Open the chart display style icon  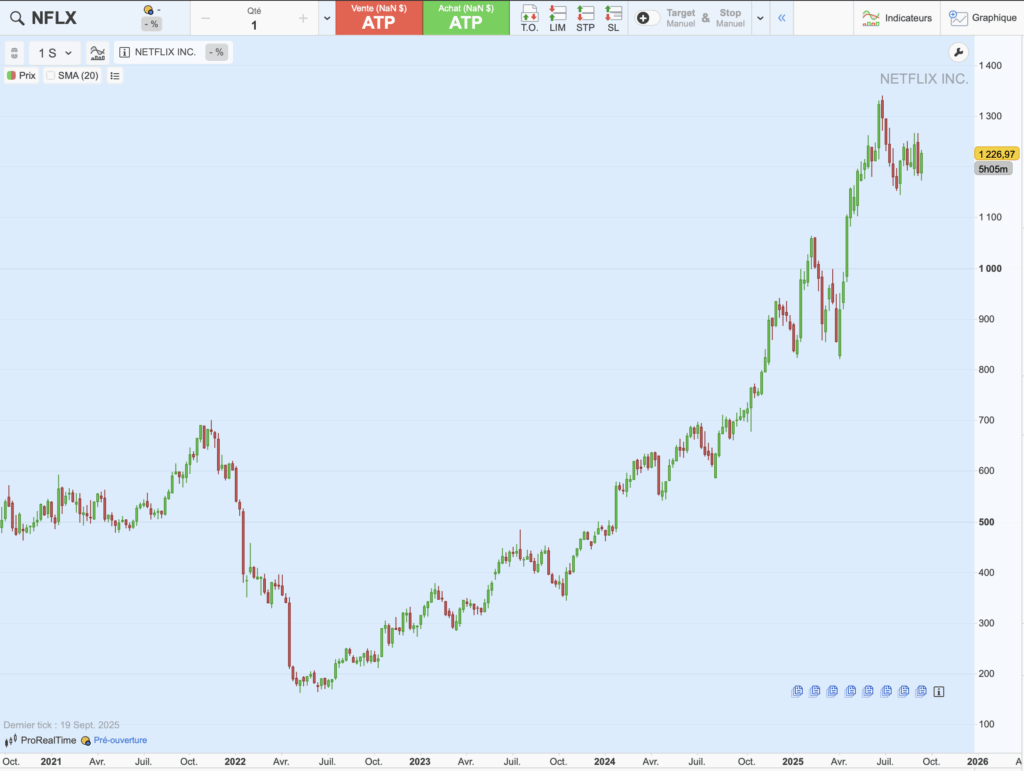(x=97, y=52)
